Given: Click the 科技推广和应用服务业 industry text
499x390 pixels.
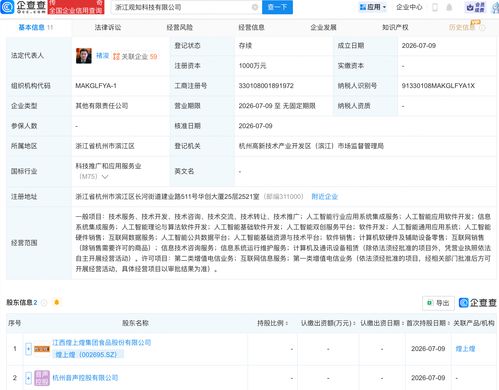Looking at the screenshot, I should [108, 166].
